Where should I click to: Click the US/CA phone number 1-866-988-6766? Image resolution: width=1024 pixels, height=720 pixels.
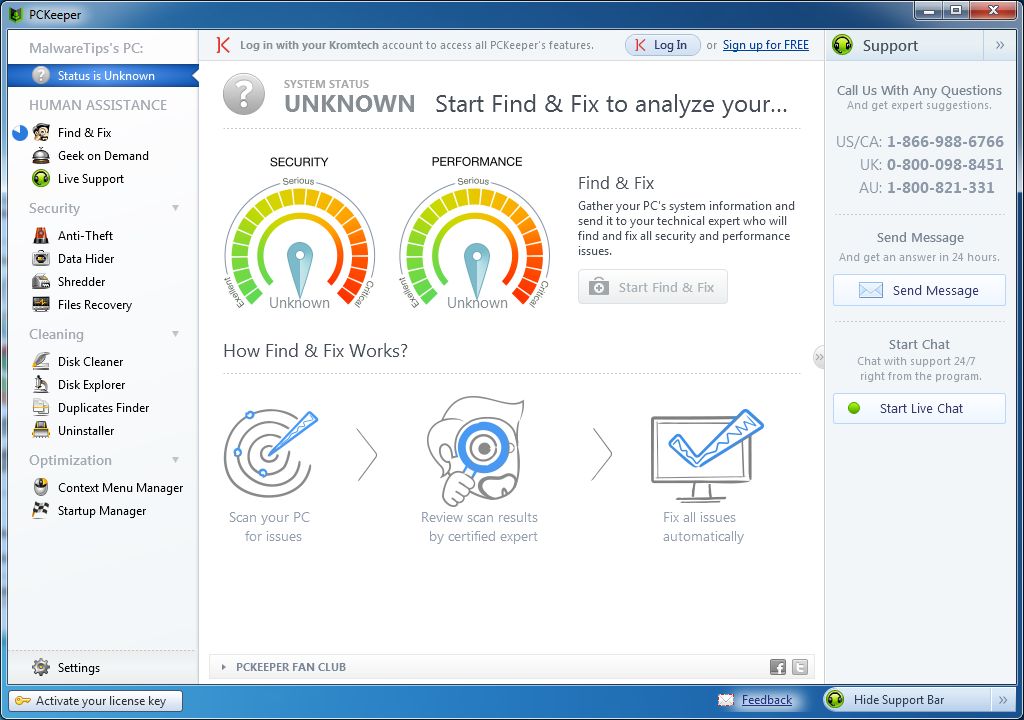click(945, 142)
